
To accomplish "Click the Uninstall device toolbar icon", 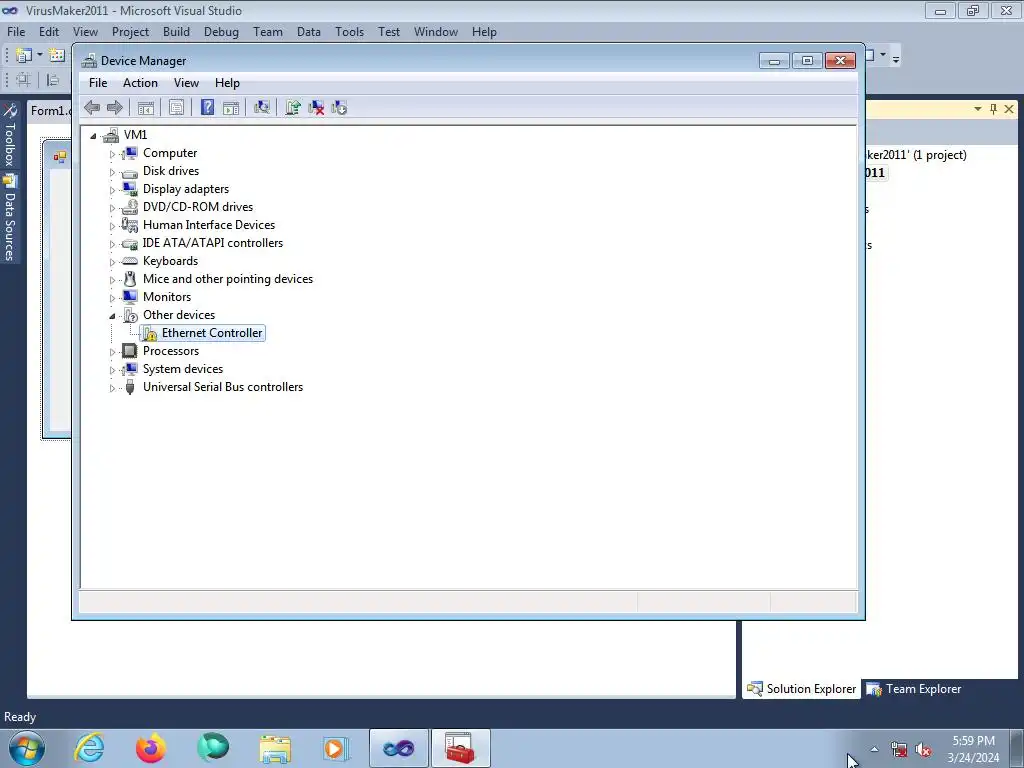I will pyautogui.click(x=316, y=108).
